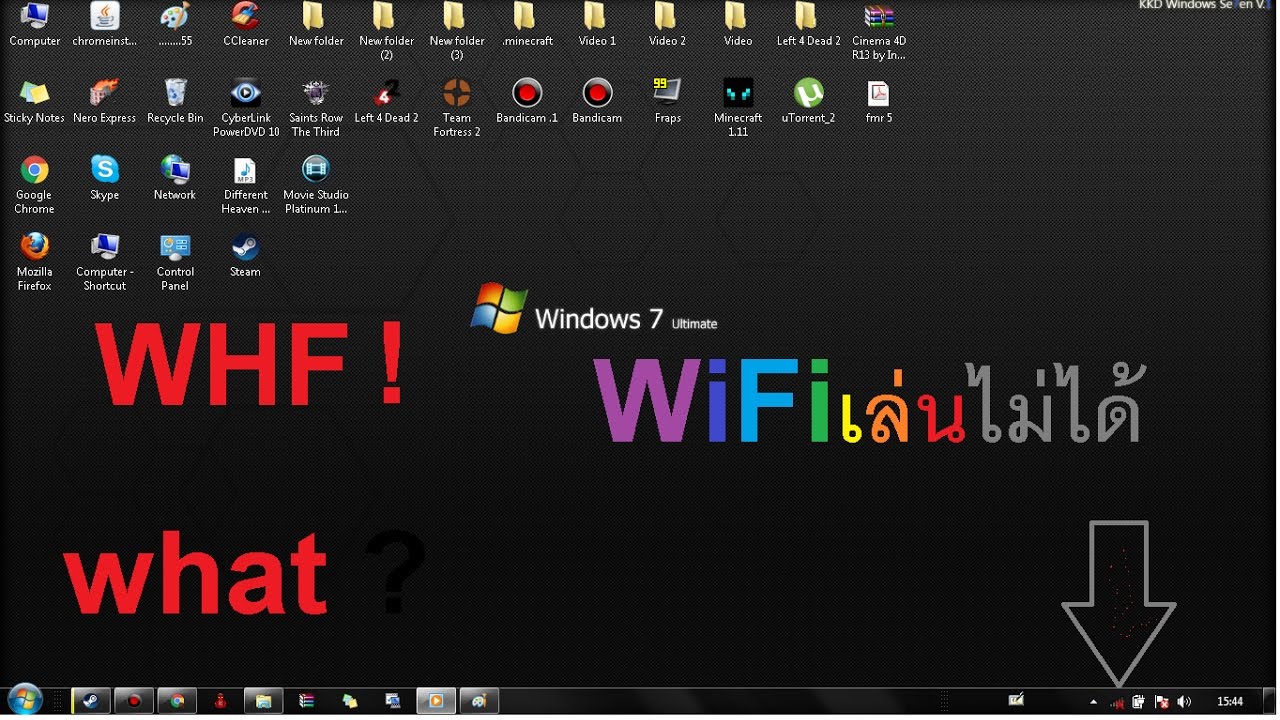The height and width of the screenshot is (720, 1280).
Task: Open the Fraps desktop shortcut
Action: (x=667, y=102)
